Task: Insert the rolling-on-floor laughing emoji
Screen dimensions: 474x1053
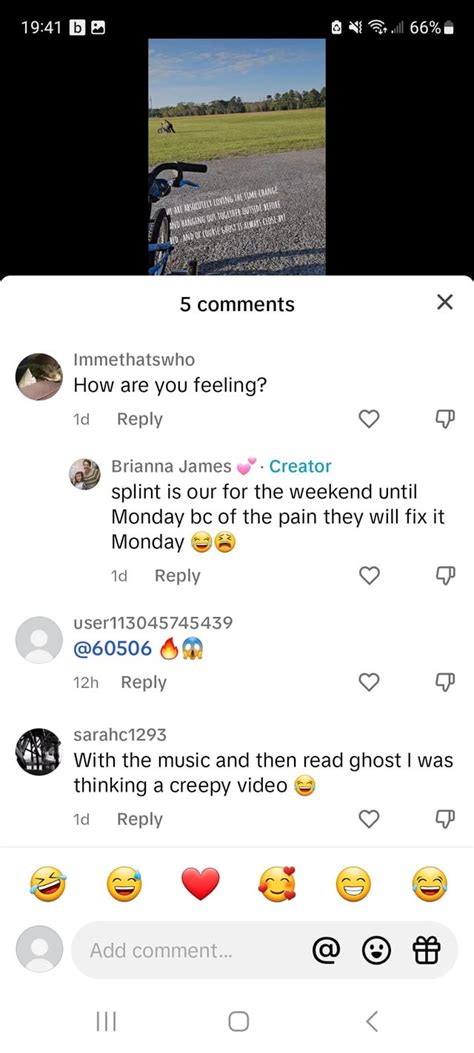Action: click(48, 883)
